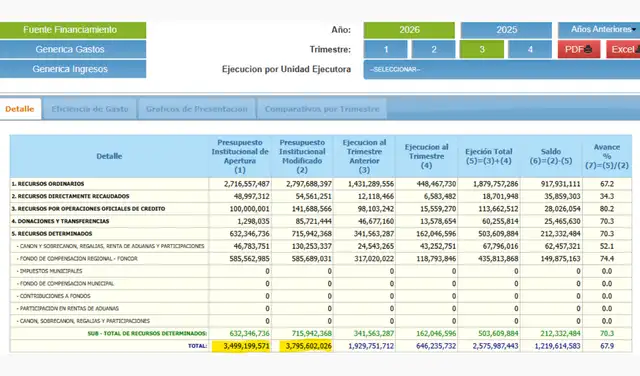This screenshot has height=376, width=640.
Task: Select Trimestre 4
Action: (x=530, y=49)
